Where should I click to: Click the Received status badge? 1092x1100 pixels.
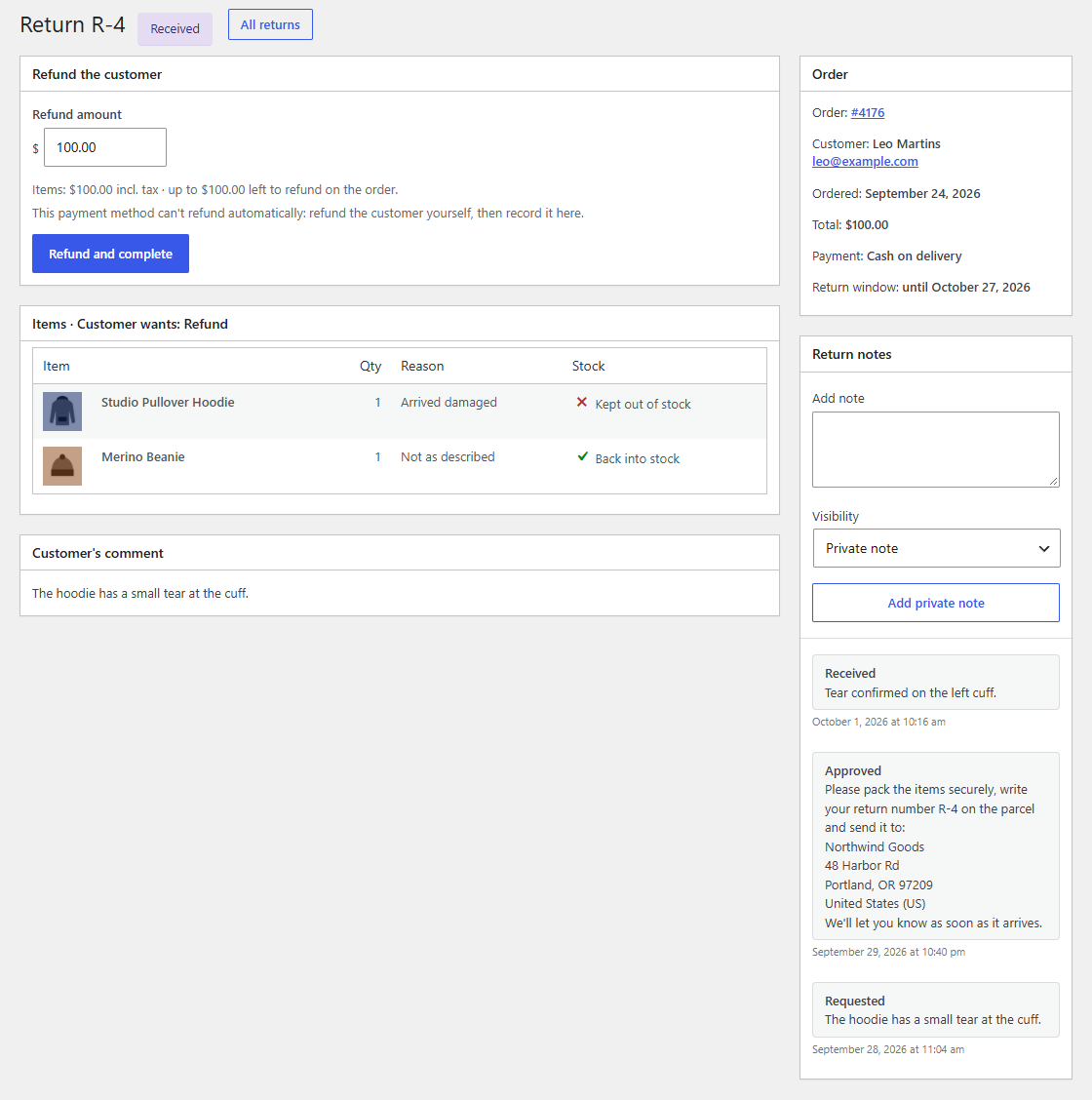[x=175, y=28]
